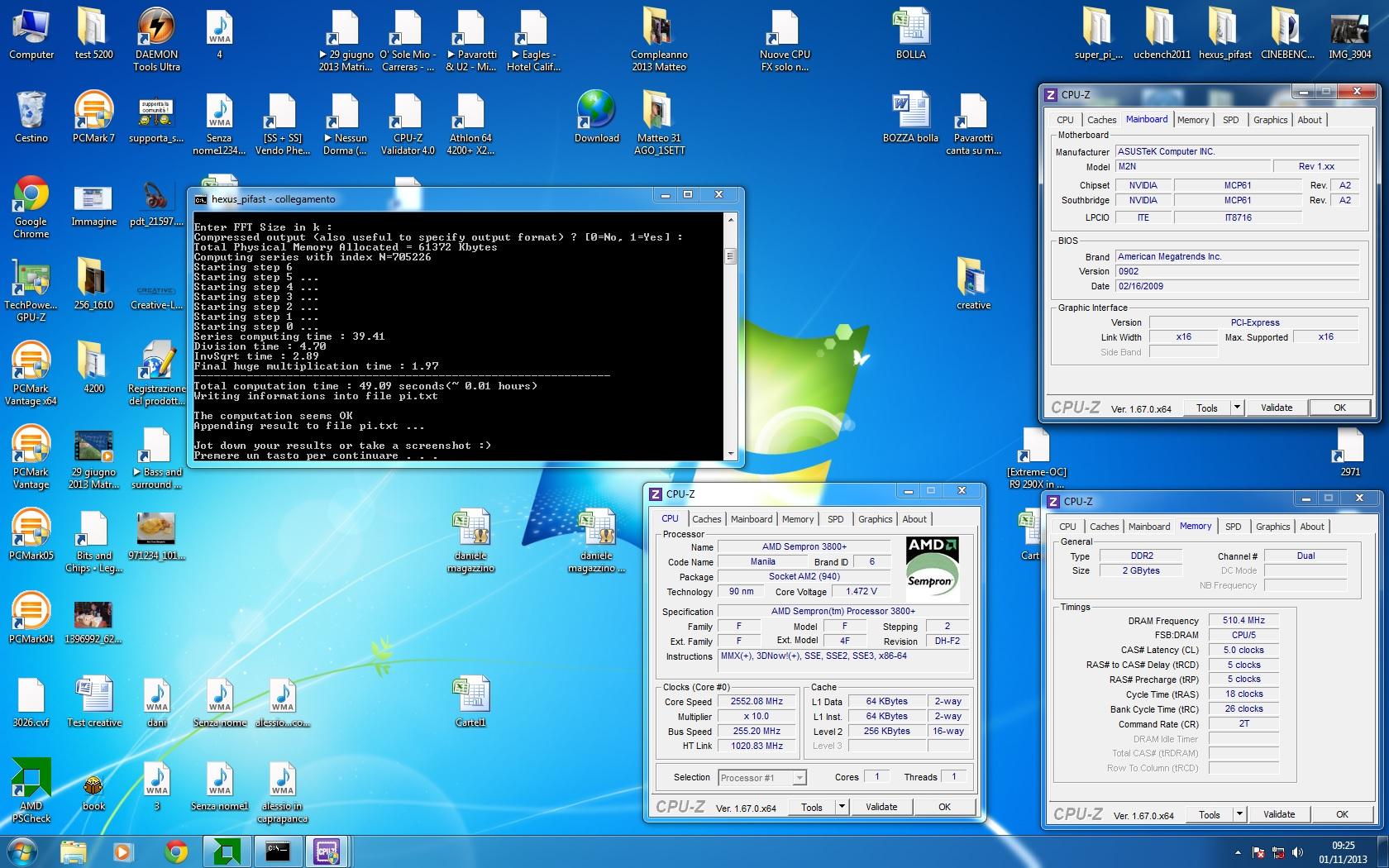Click the taskbar clock showing 09:25
1389x868 pixels.
click(1344, 852)
